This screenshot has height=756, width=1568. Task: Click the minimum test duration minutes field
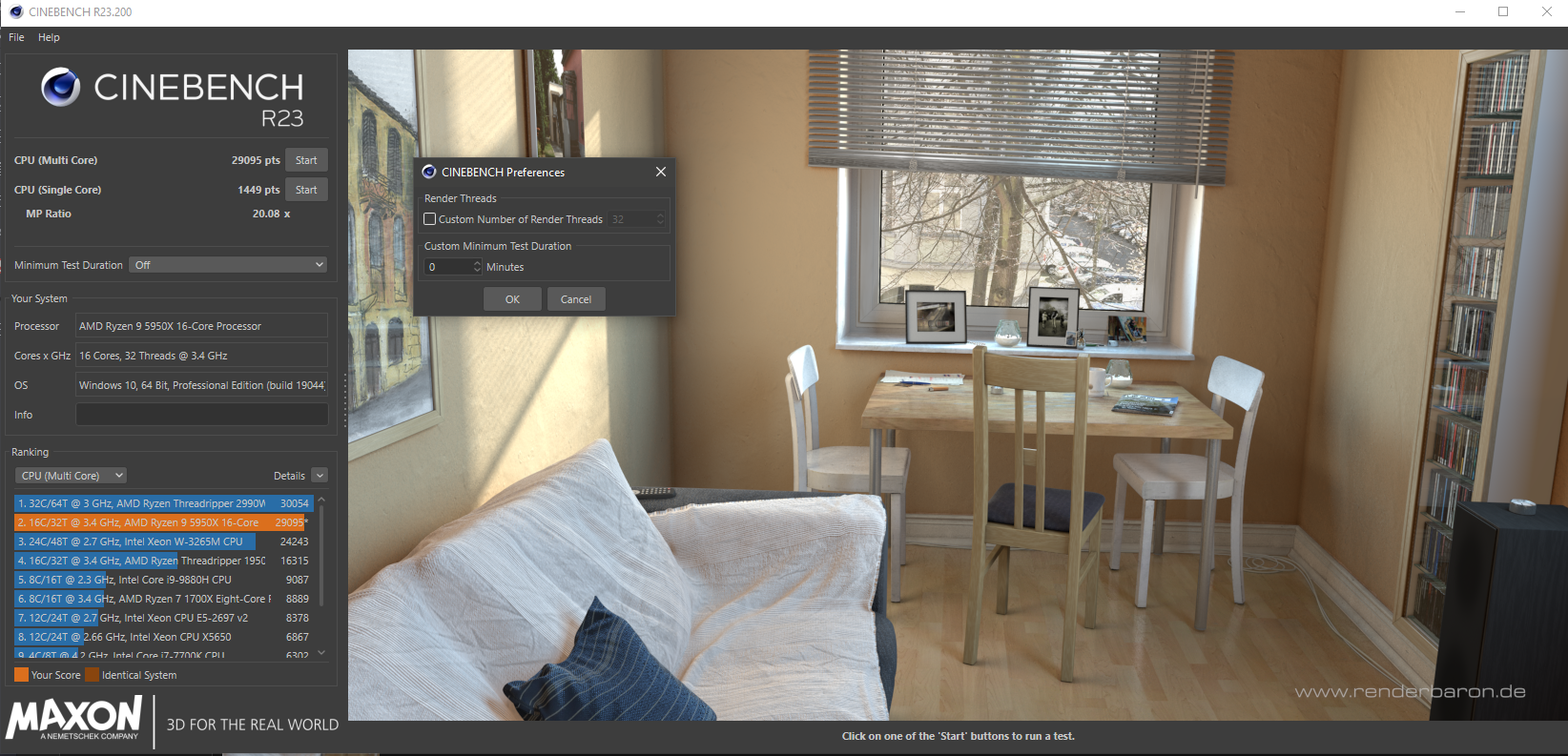448,267
